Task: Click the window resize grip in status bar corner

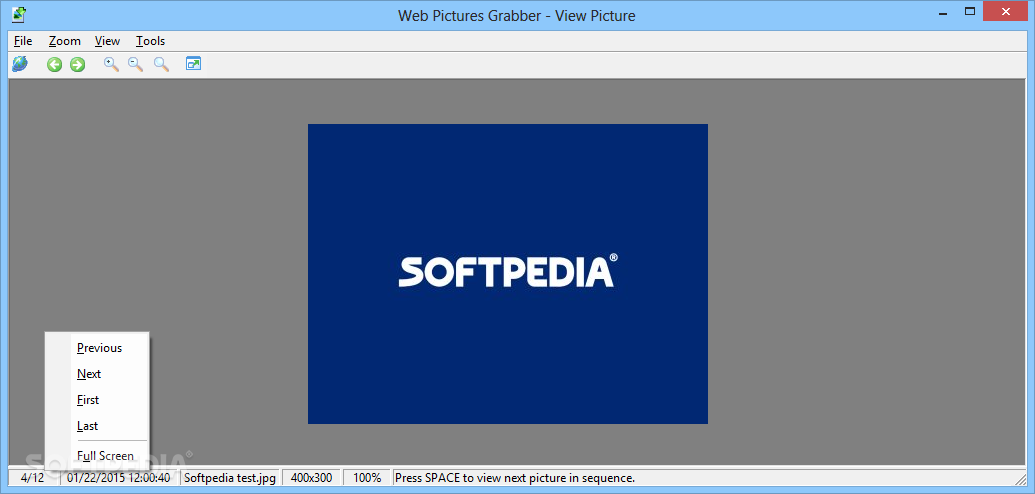Action: pos(1020,478)
